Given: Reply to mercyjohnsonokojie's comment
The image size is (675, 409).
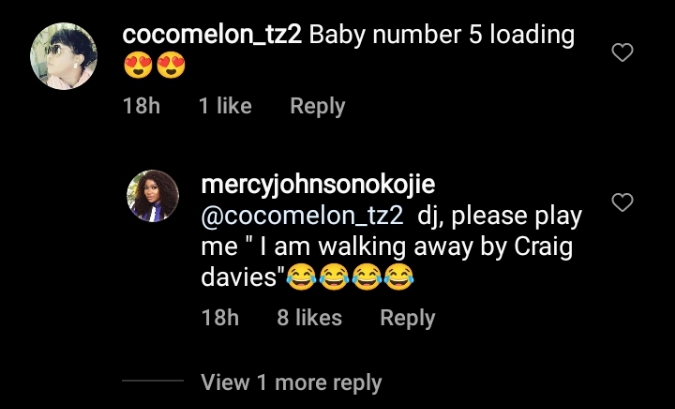Looking at the screenshot, I should pos(407,318).
